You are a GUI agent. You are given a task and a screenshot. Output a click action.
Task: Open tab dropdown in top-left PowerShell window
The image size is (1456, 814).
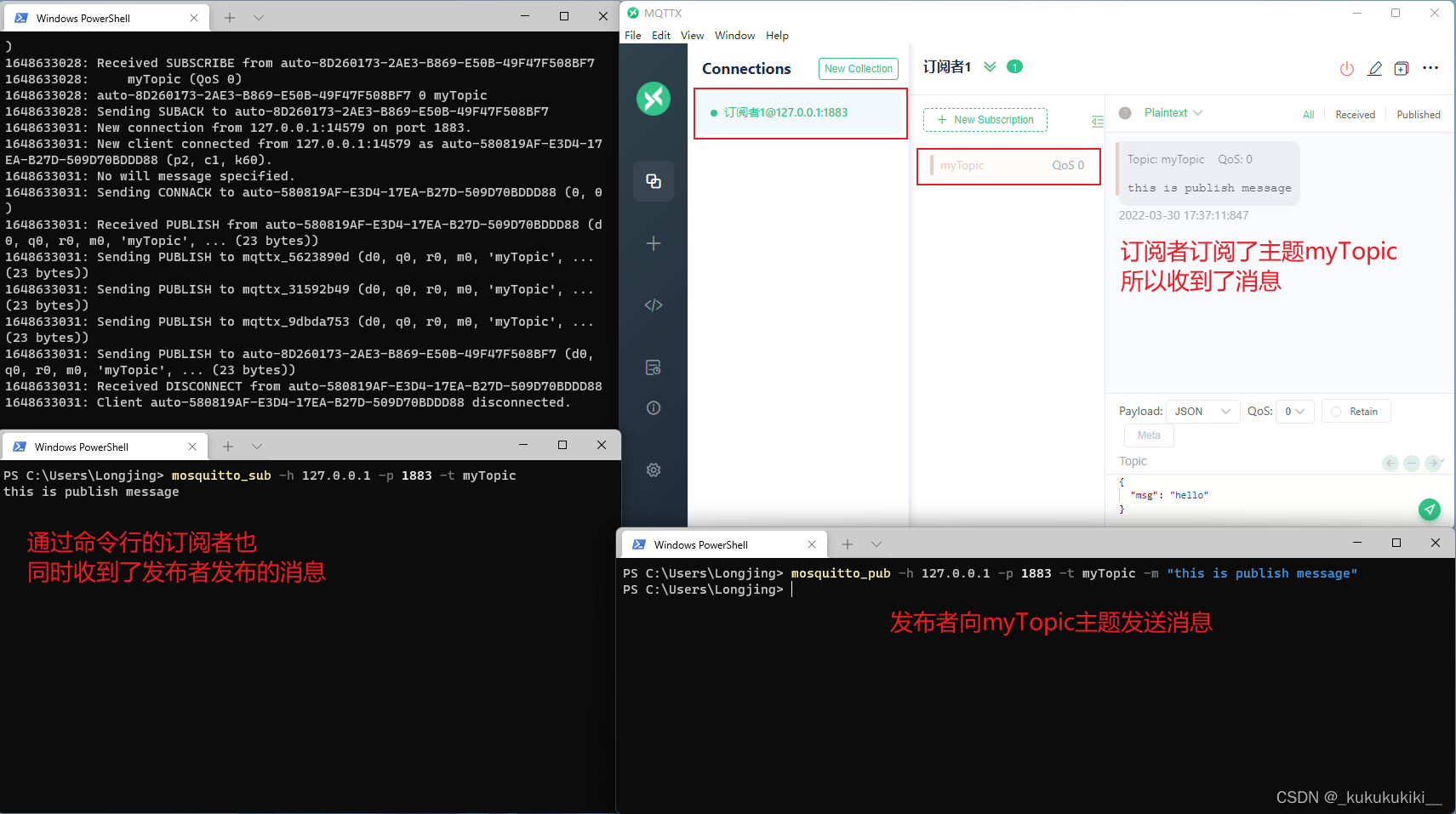[x=259, y=17]
